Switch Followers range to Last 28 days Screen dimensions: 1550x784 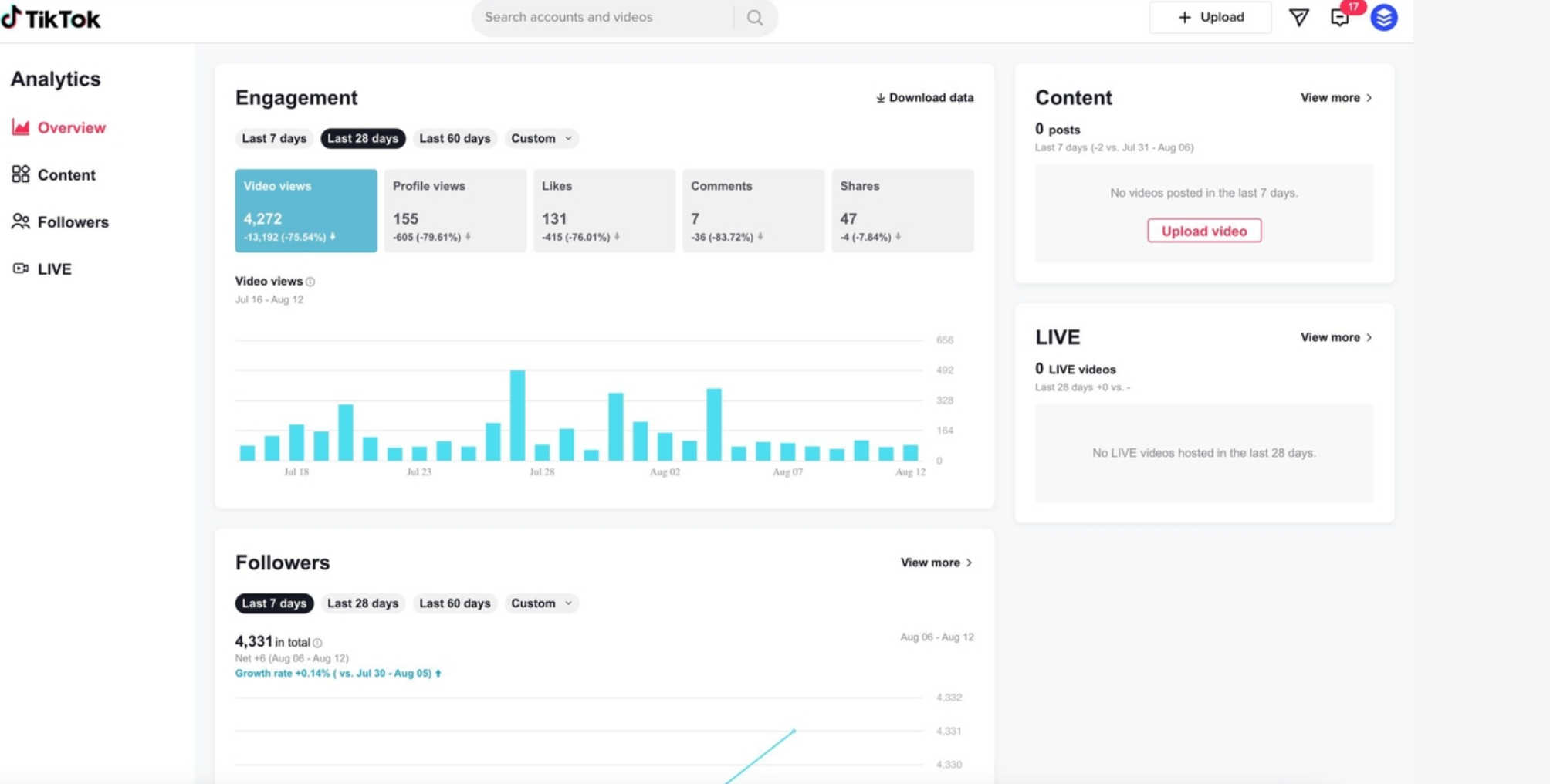tap(363, 603)
